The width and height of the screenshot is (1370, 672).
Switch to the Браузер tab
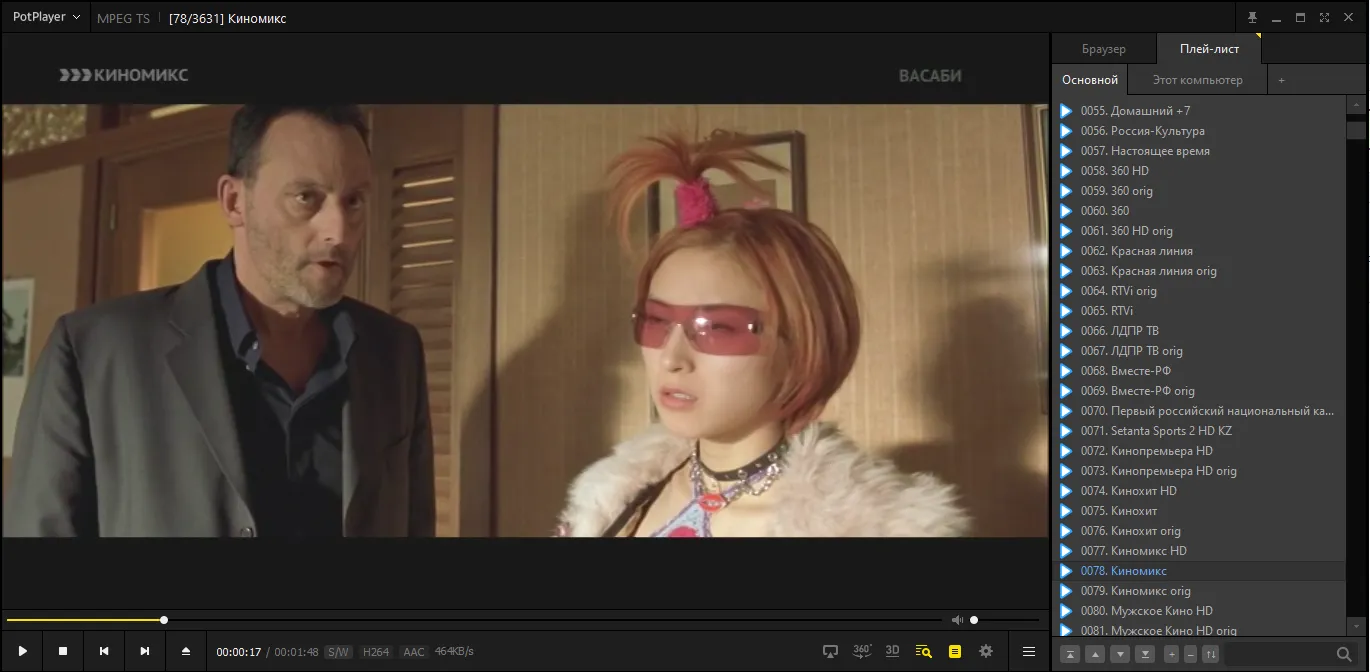tap(1104, 49)
